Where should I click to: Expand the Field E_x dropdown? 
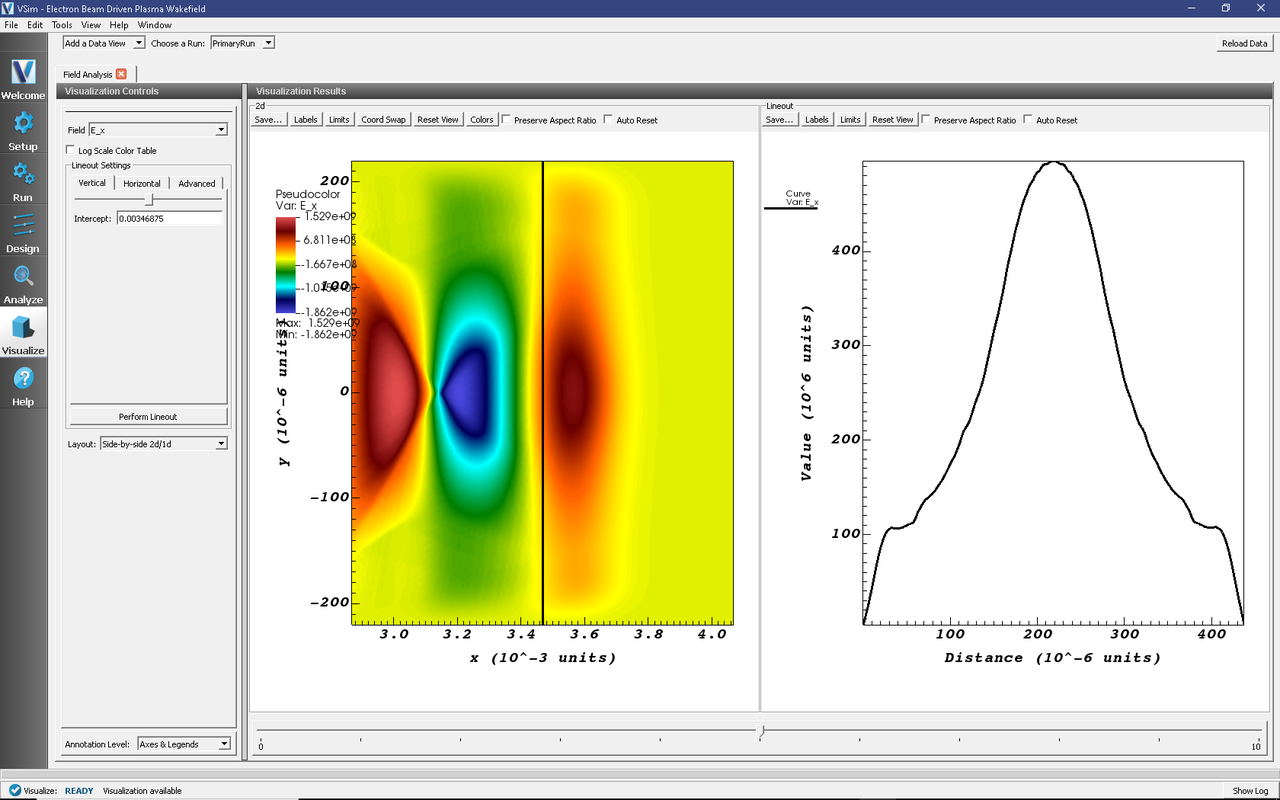click(158, 130)
